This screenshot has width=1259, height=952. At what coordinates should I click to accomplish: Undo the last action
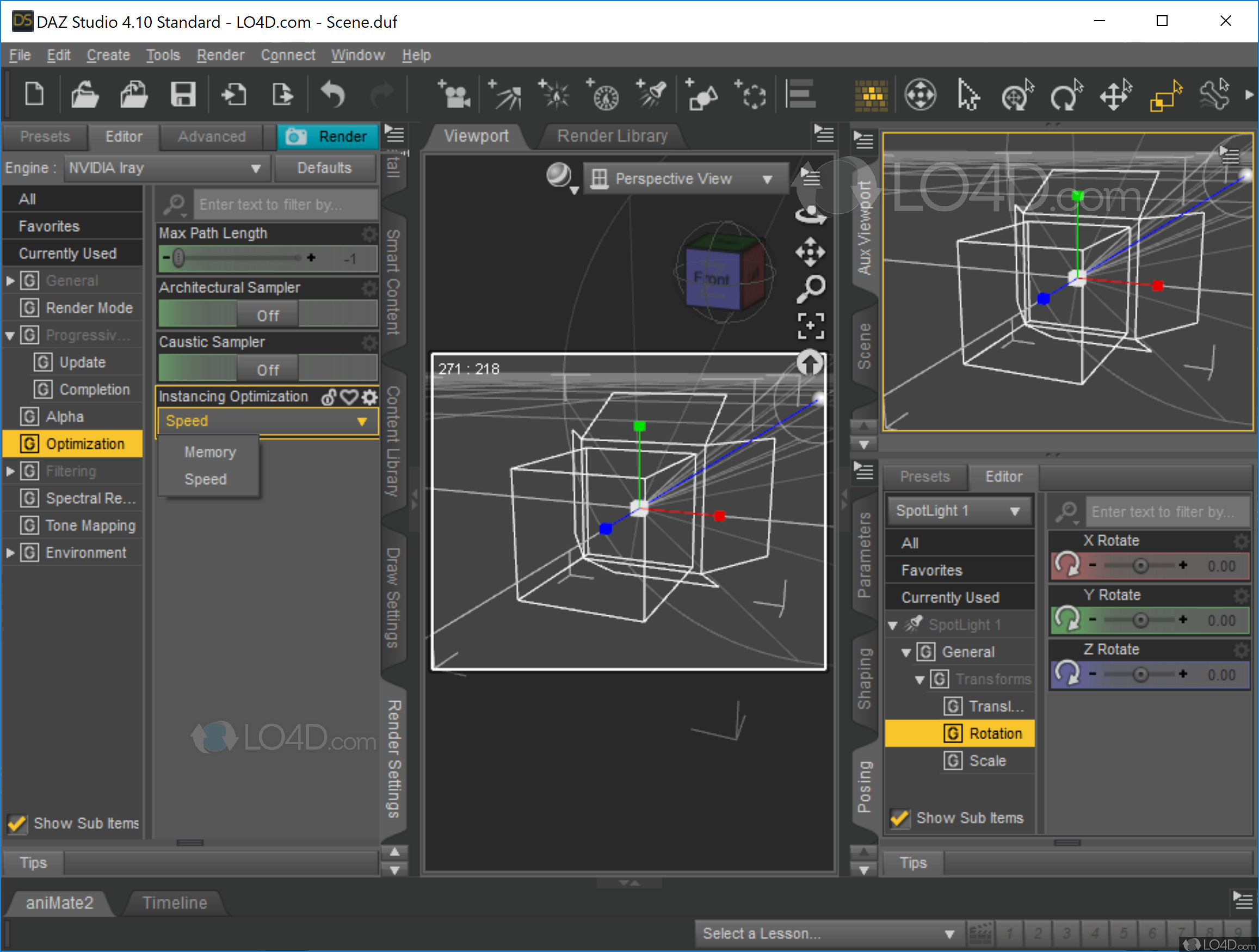(x=334, y=94)
